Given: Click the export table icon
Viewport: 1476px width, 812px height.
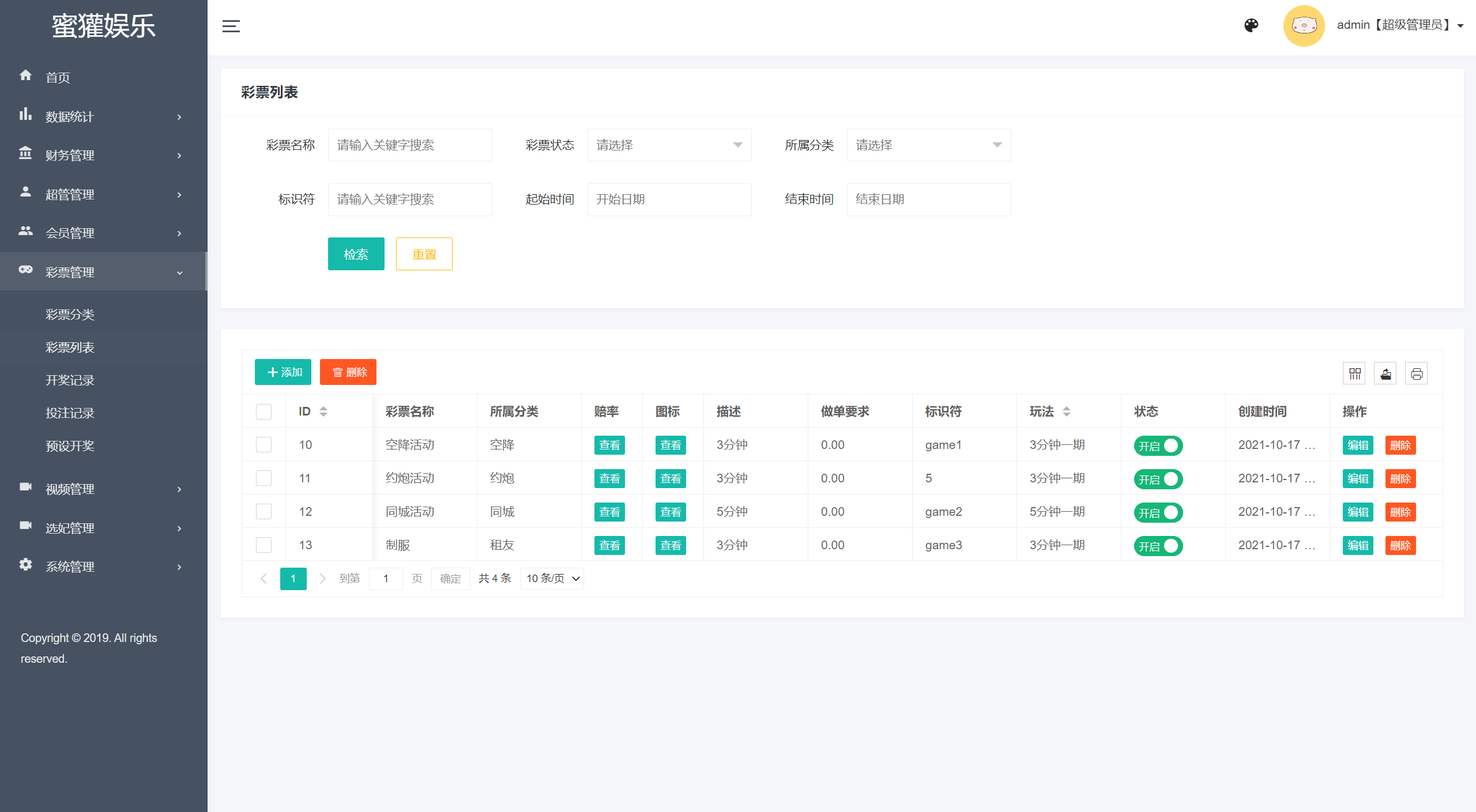Looking at the screenshot, I should tap(1385, 373).
